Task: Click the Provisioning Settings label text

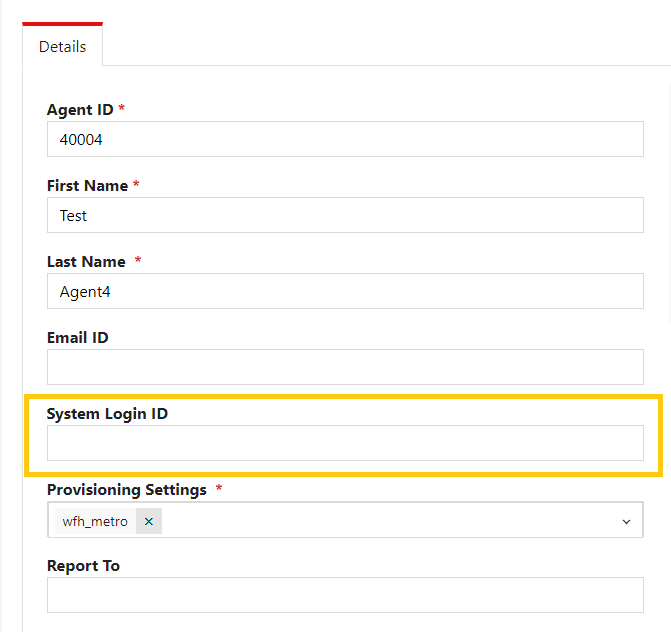Action: point(127,490)
